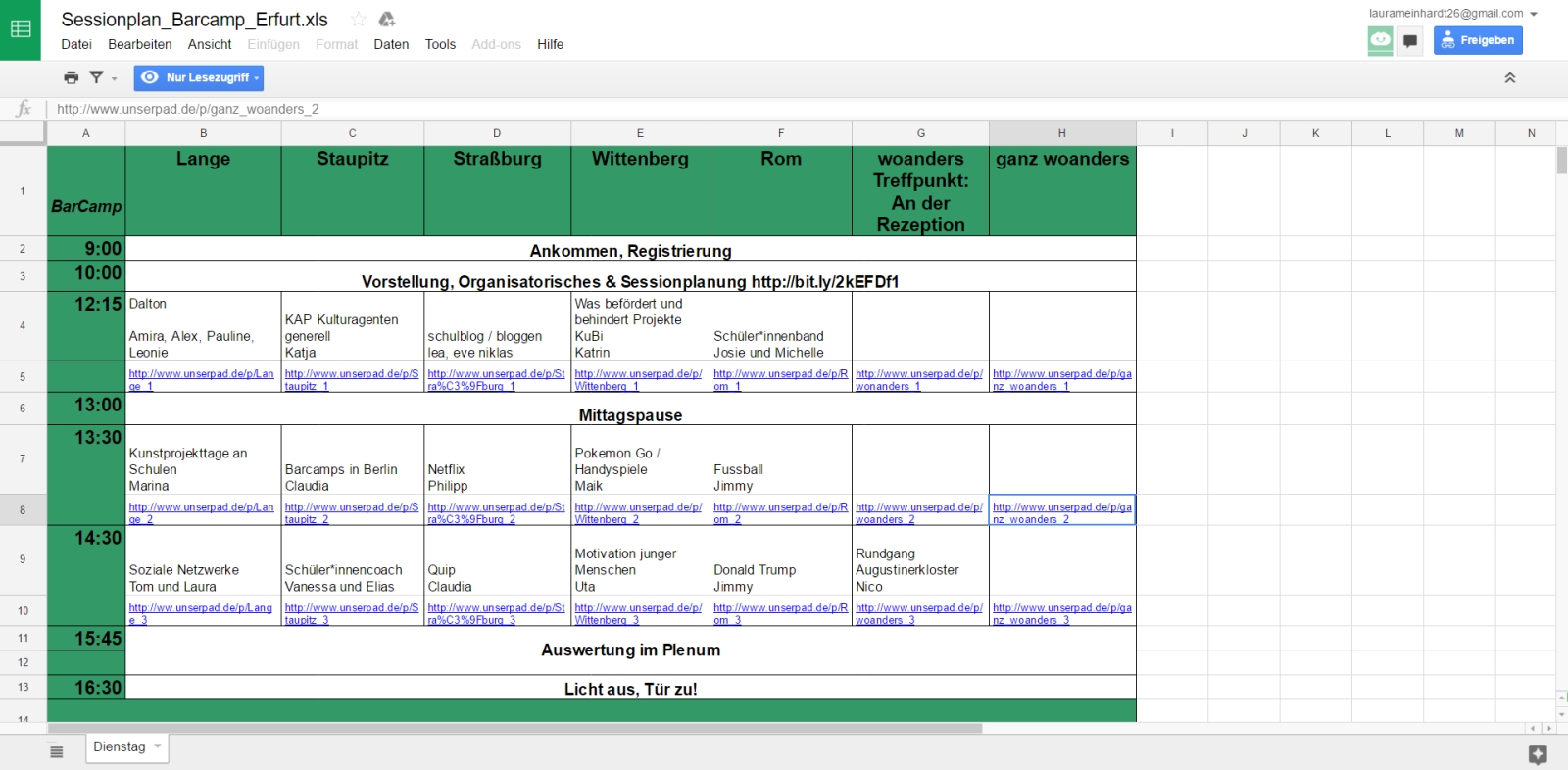Expand the account email dropdown arrow

[1534, 14]
